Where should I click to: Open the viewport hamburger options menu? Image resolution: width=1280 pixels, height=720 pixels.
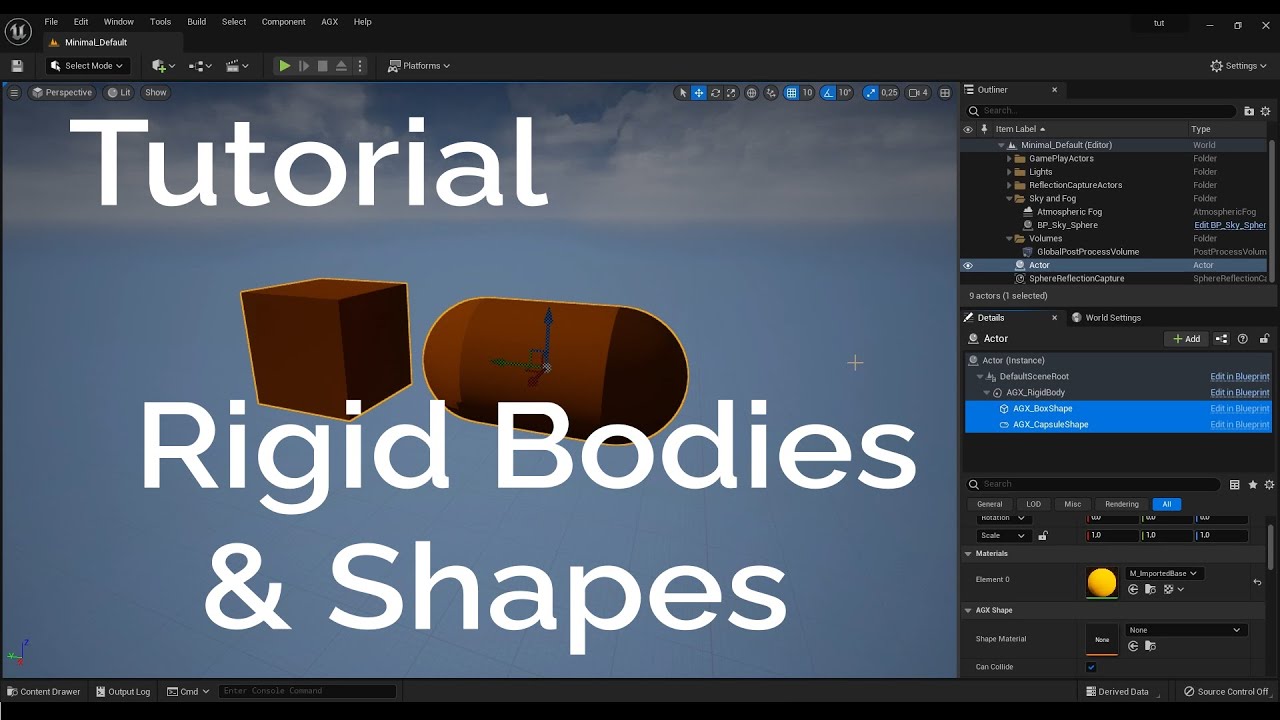(14, 92)
